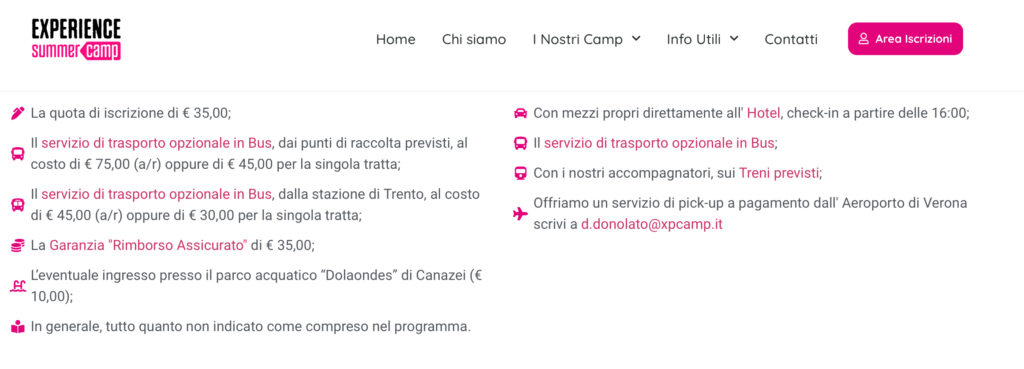
Task: Click the swimmer icon beside parco acquatico Dolaondes
Action: pyautogui.click(x=18, y=286)
